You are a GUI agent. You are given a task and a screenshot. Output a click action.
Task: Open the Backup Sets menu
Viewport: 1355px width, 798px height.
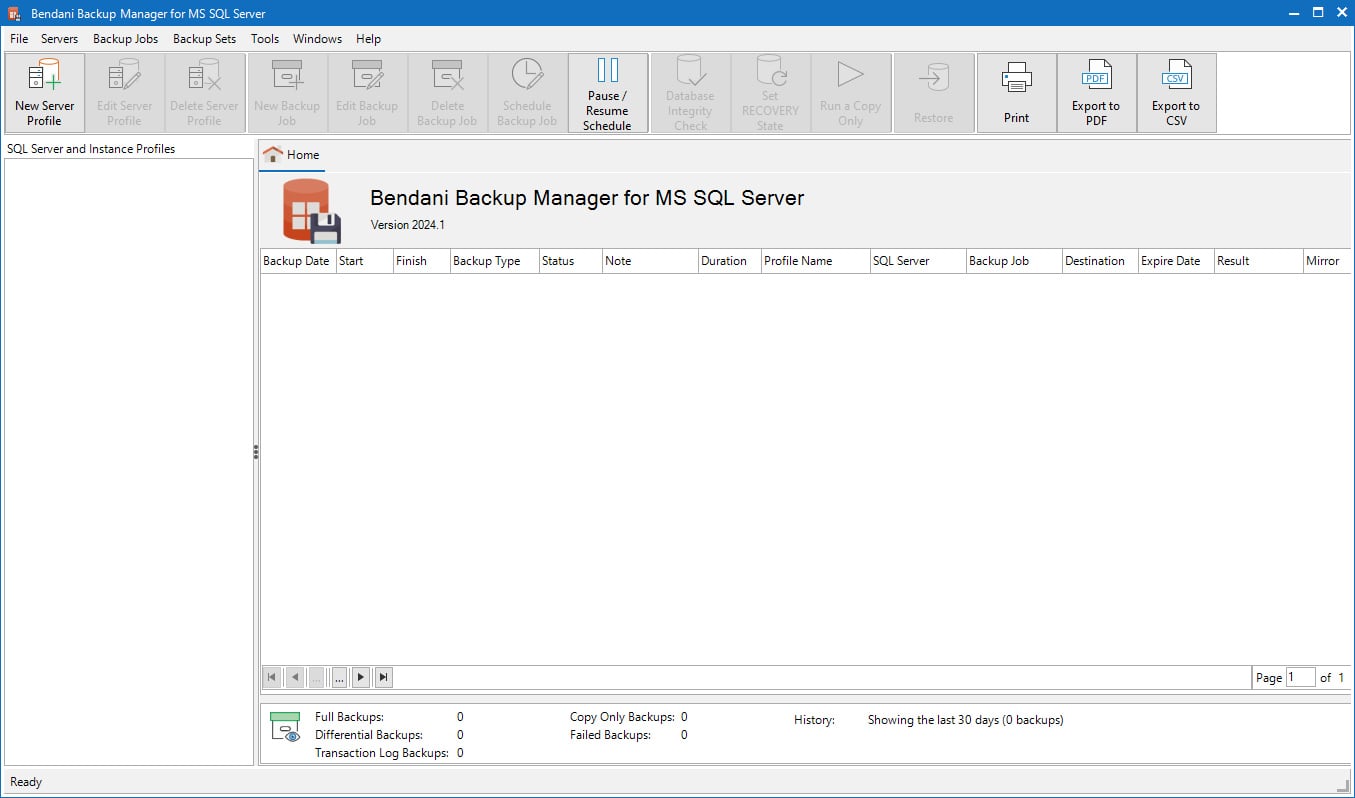coord(204,39)
